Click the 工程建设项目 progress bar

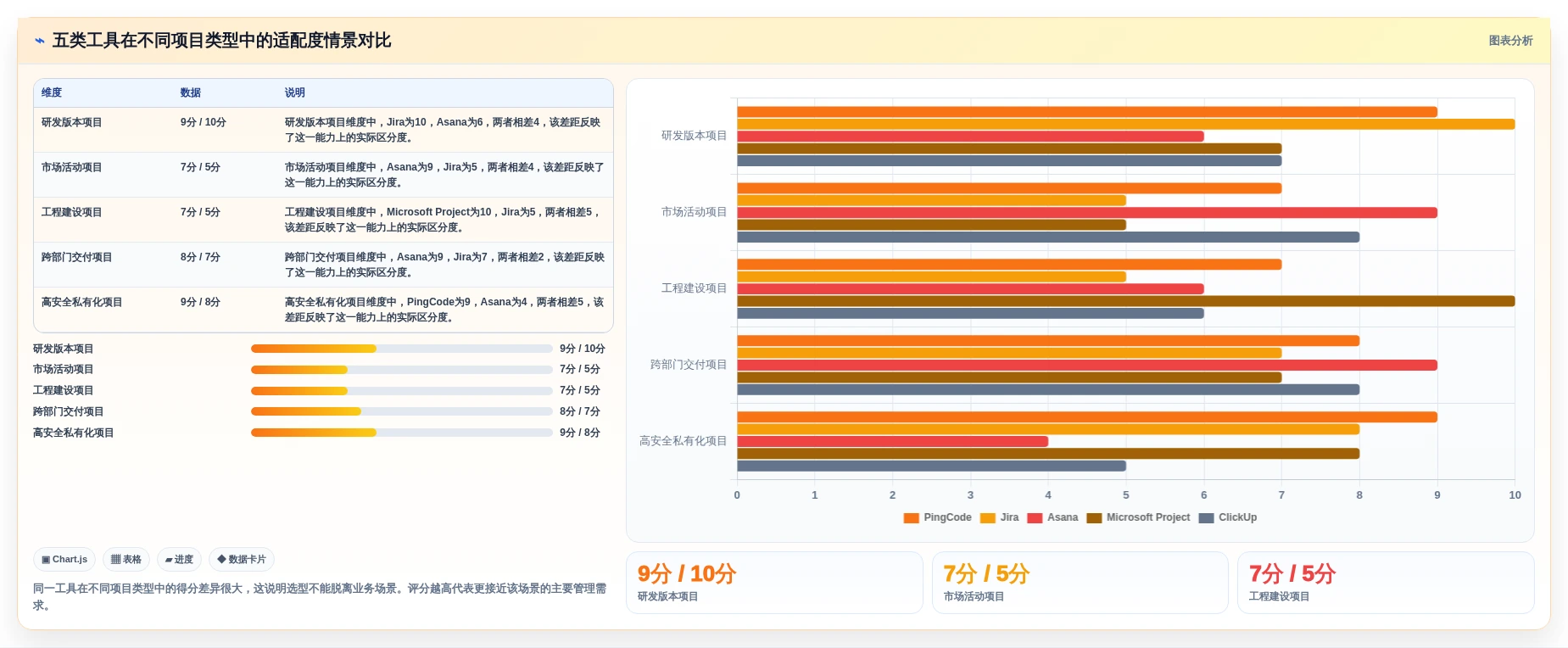coord(401,391)
